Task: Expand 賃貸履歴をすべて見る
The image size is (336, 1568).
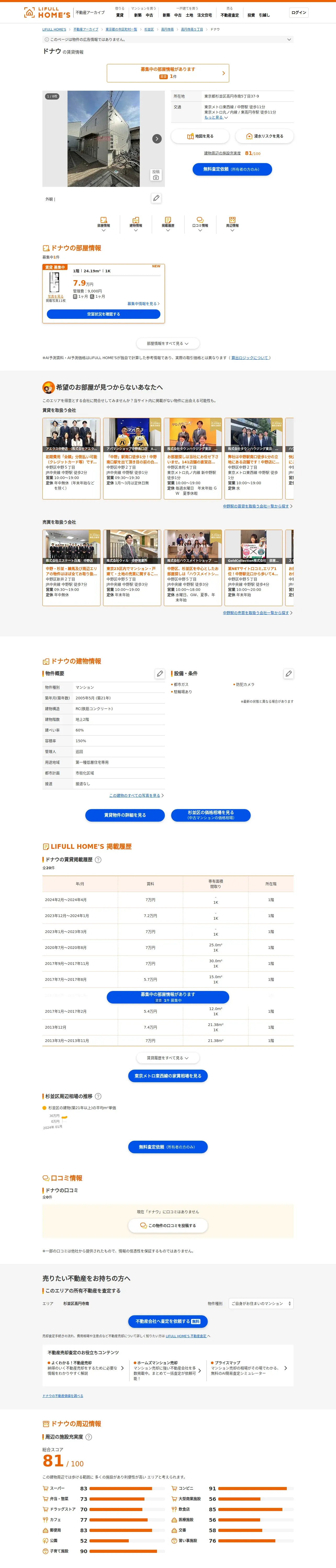Action: tap(168, 1058)
